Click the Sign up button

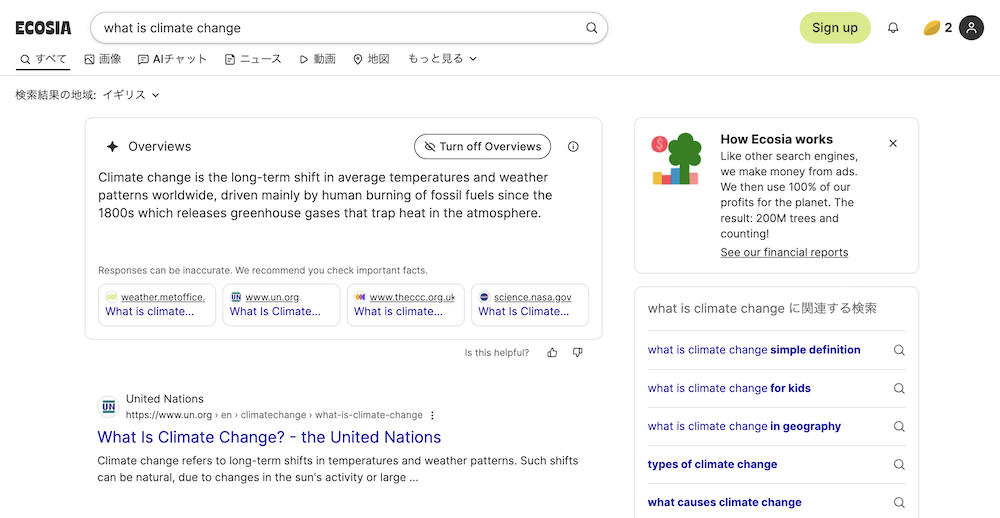(834, 28)
